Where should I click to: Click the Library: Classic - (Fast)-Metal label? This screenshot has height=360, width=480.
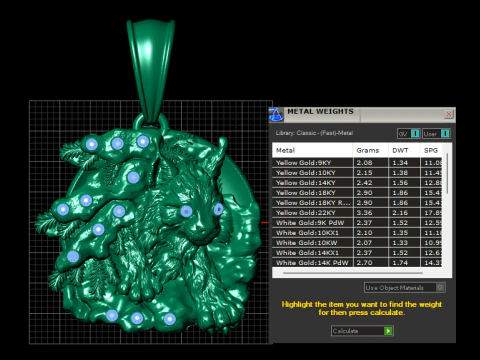pos(314,133)
